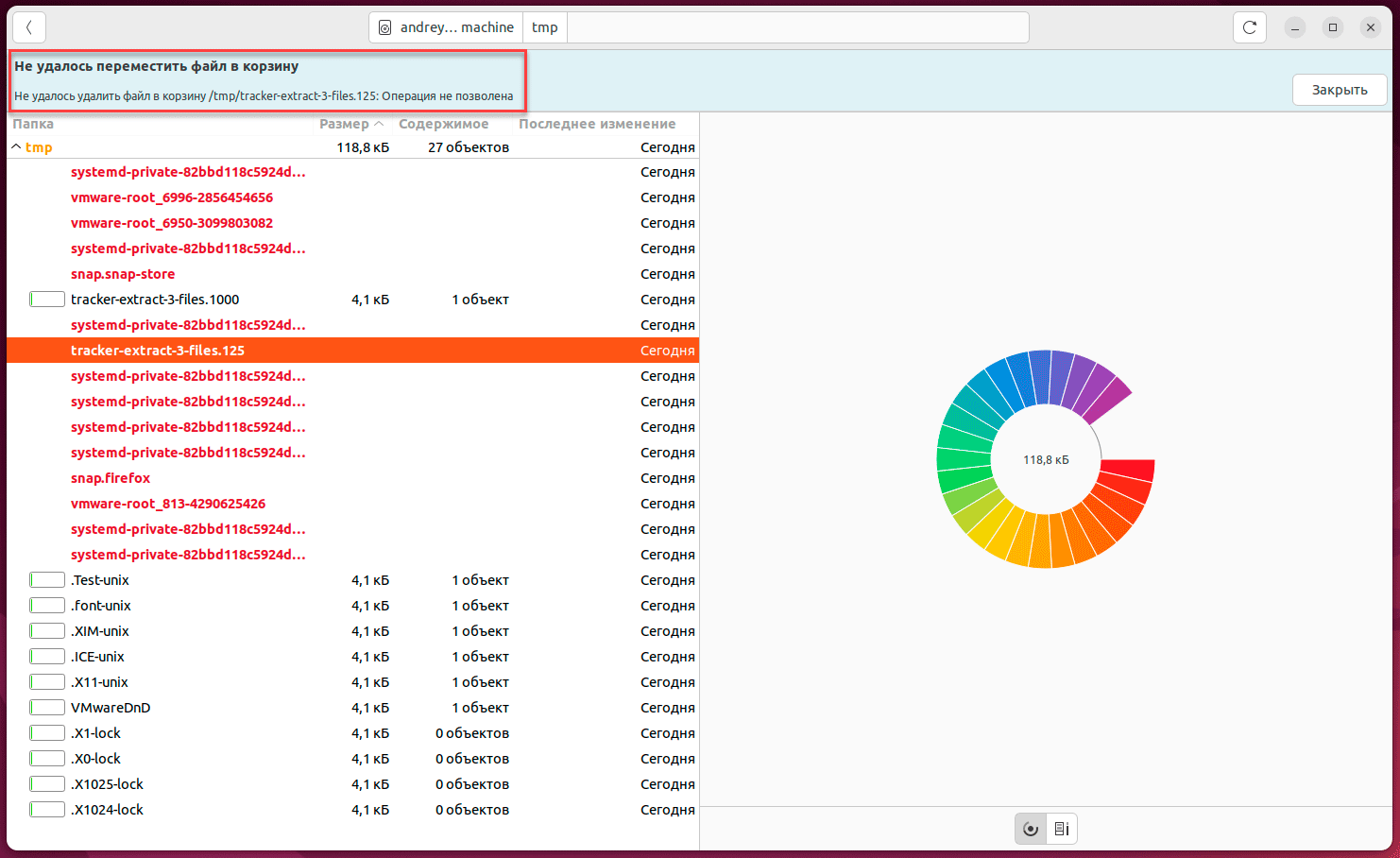Screen dimensions: 1400x858
Task: Minimize the Disk Usage Analyzer window
Action: 1294,27
